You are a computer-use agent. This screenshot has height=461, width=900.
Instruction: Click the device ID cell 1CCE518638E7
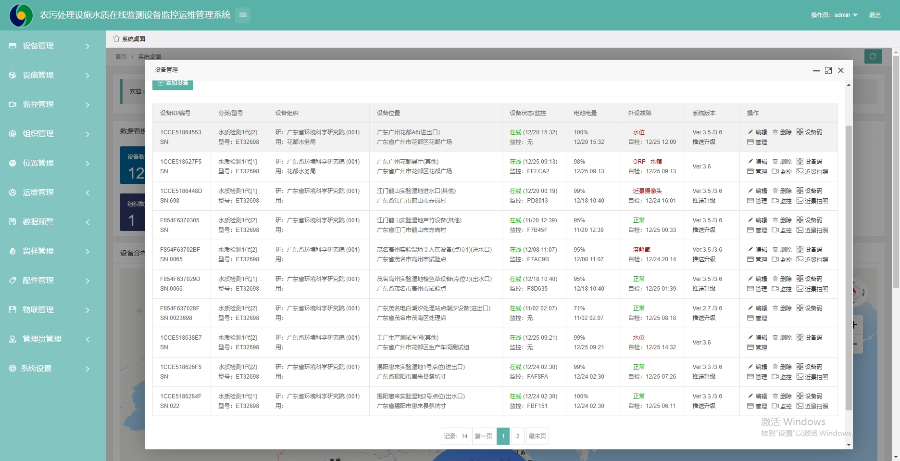coord(181,338)
